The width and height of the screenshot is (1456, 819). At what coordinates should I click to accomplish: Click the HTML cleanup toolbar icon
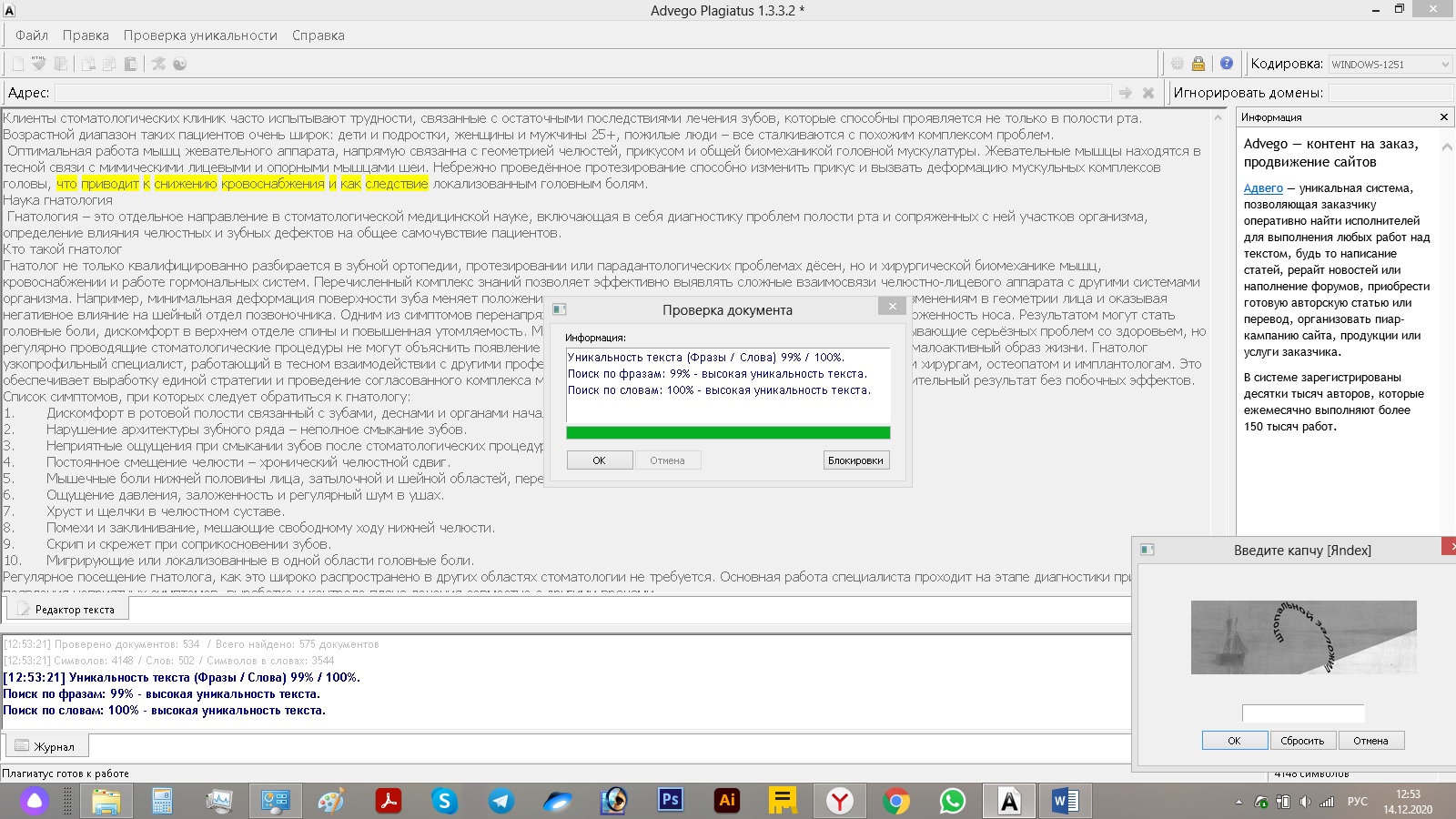coord(39,64)
